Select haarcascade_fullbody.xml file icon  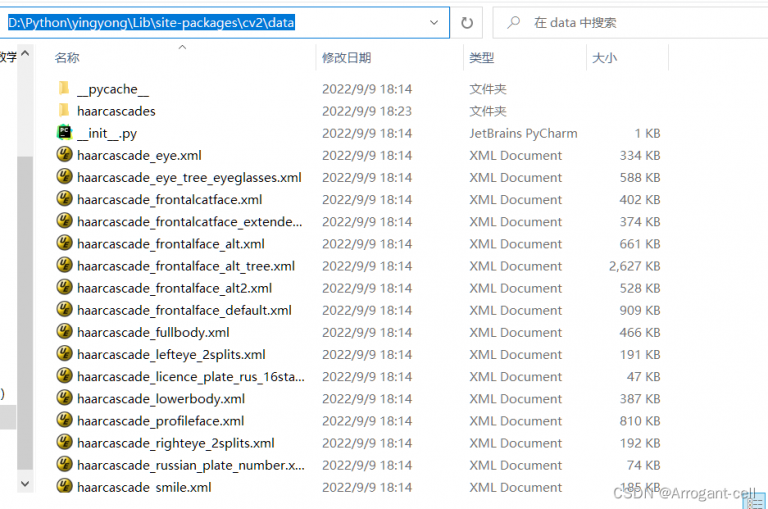pyautogui.click(x=64, y=332)
